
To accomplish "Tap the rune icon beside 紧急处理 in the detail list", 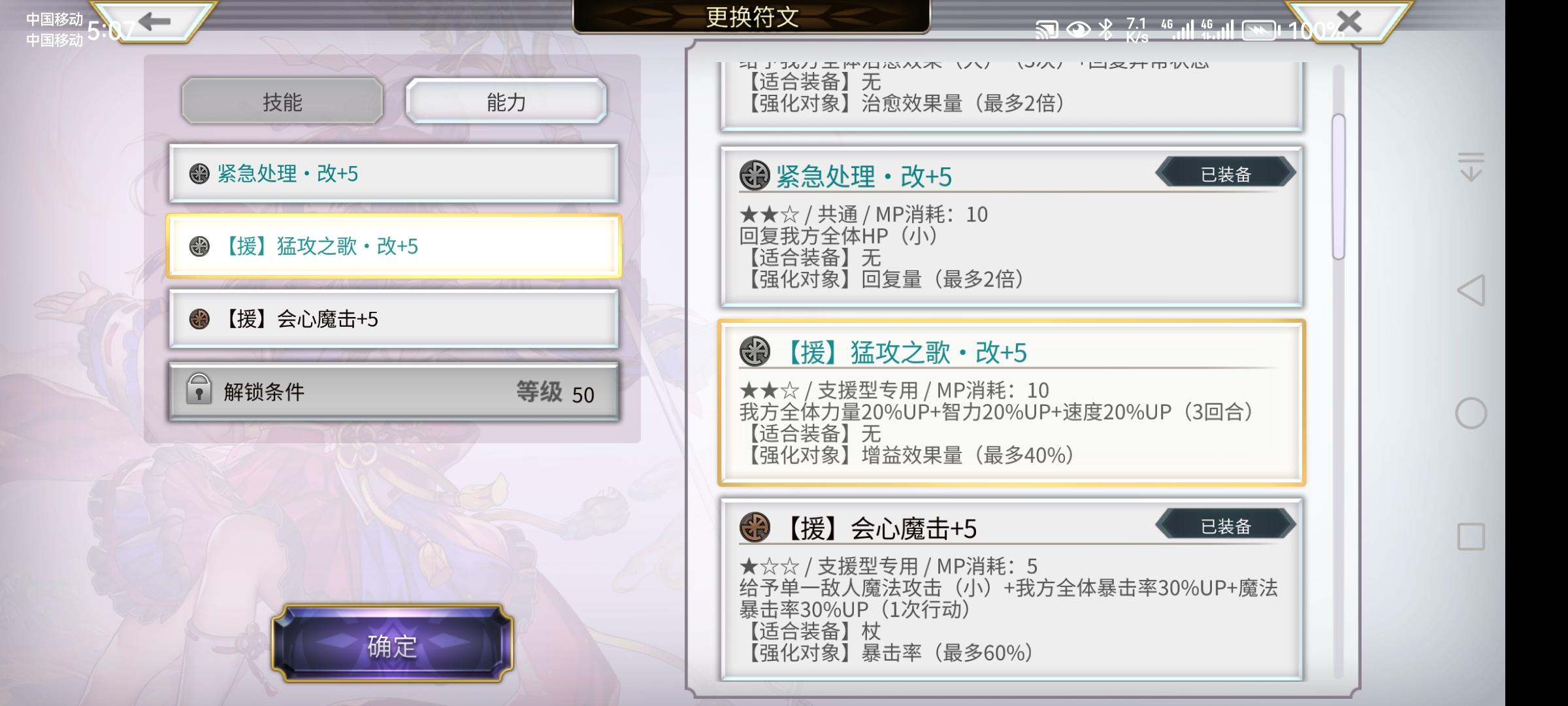I will click(x=755, y=175).
